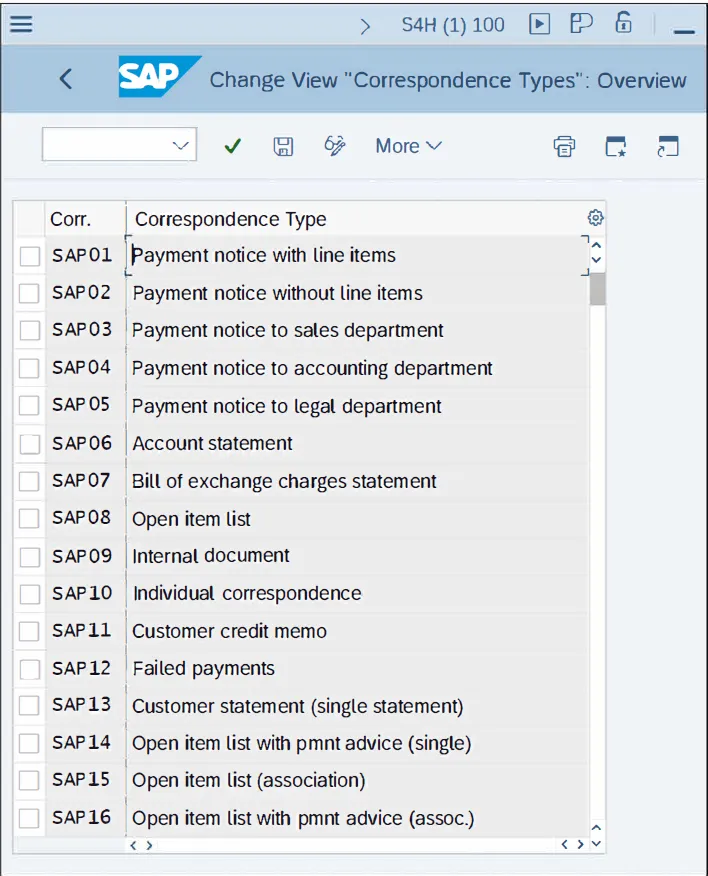
Task: Click the top scroll-down arrow under it
Action: pyautogui.click(x=596, y=260)
